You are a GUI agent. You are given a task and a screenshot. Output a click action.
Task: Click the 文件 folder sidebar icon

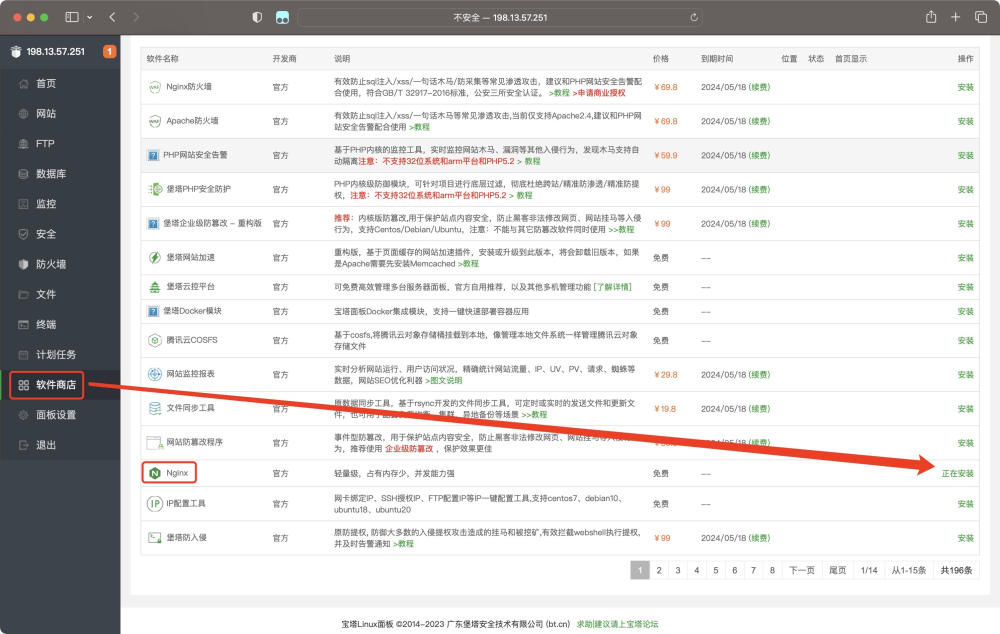click(24, 294)
